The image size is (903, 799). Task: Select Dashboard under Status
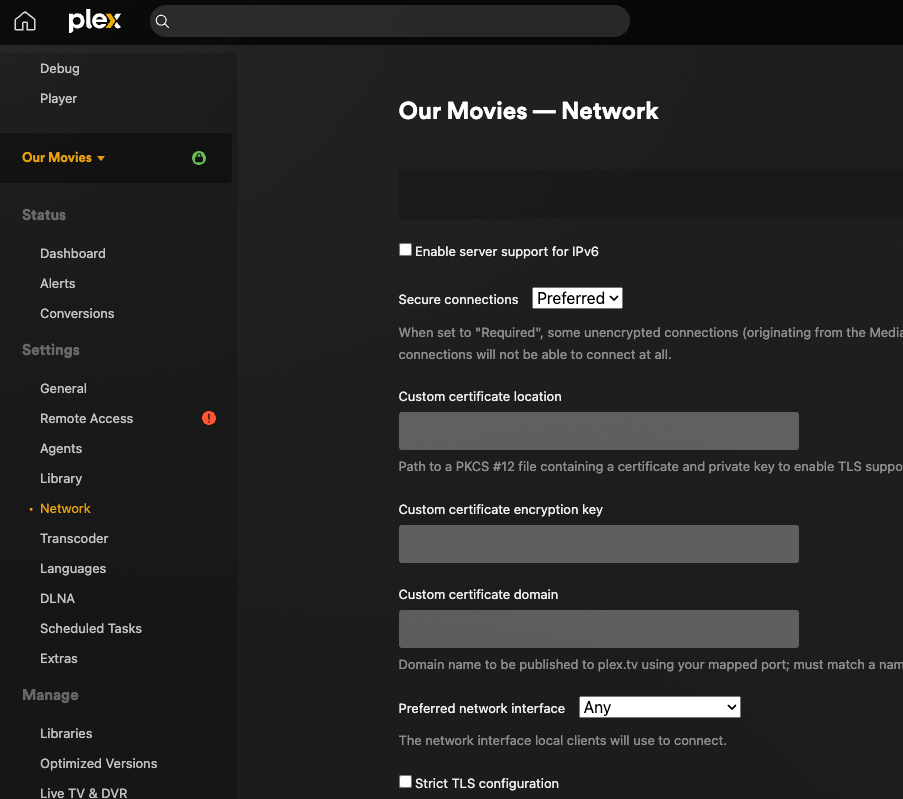point(72,253)
